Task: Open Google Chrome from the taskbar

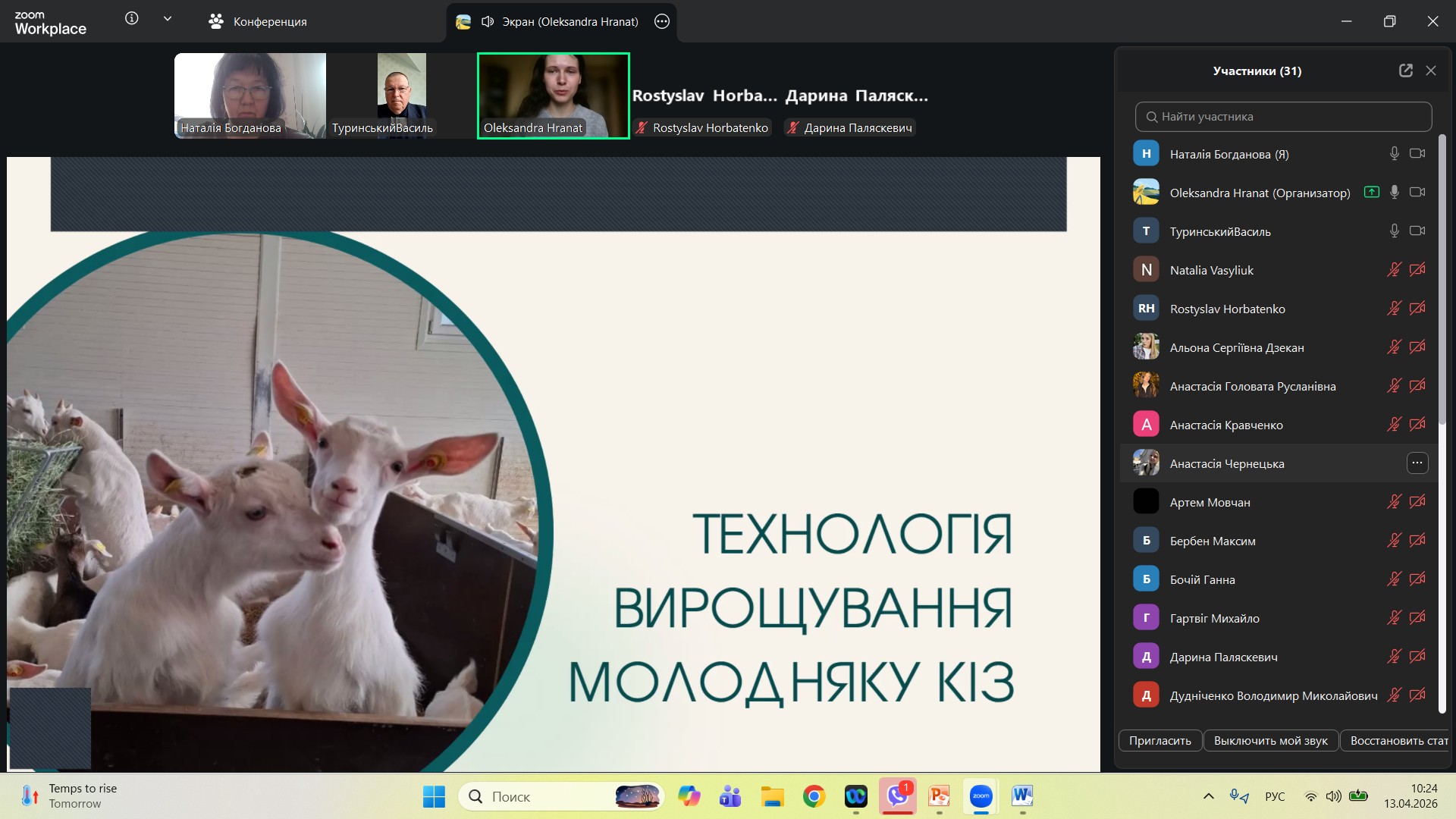Action: [814, 796]
